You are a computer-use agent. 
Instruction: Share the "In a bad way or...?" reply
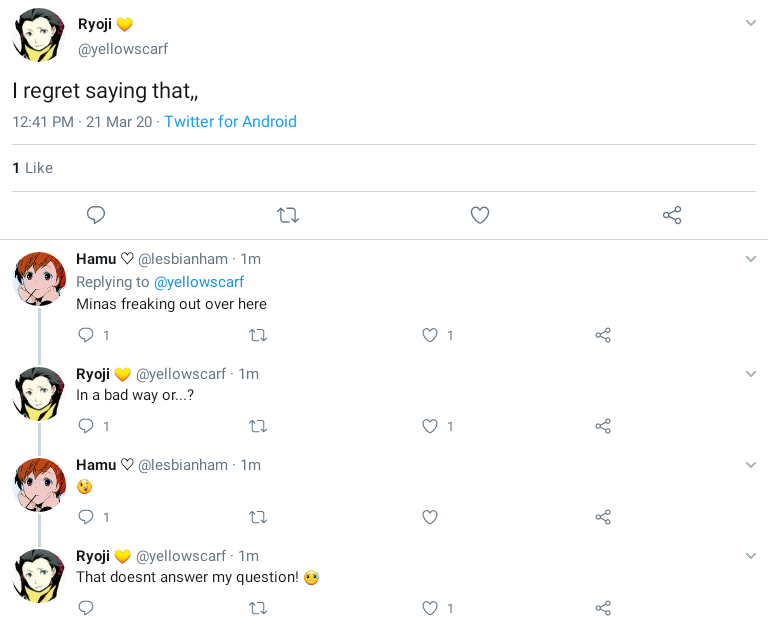point(603,426)
